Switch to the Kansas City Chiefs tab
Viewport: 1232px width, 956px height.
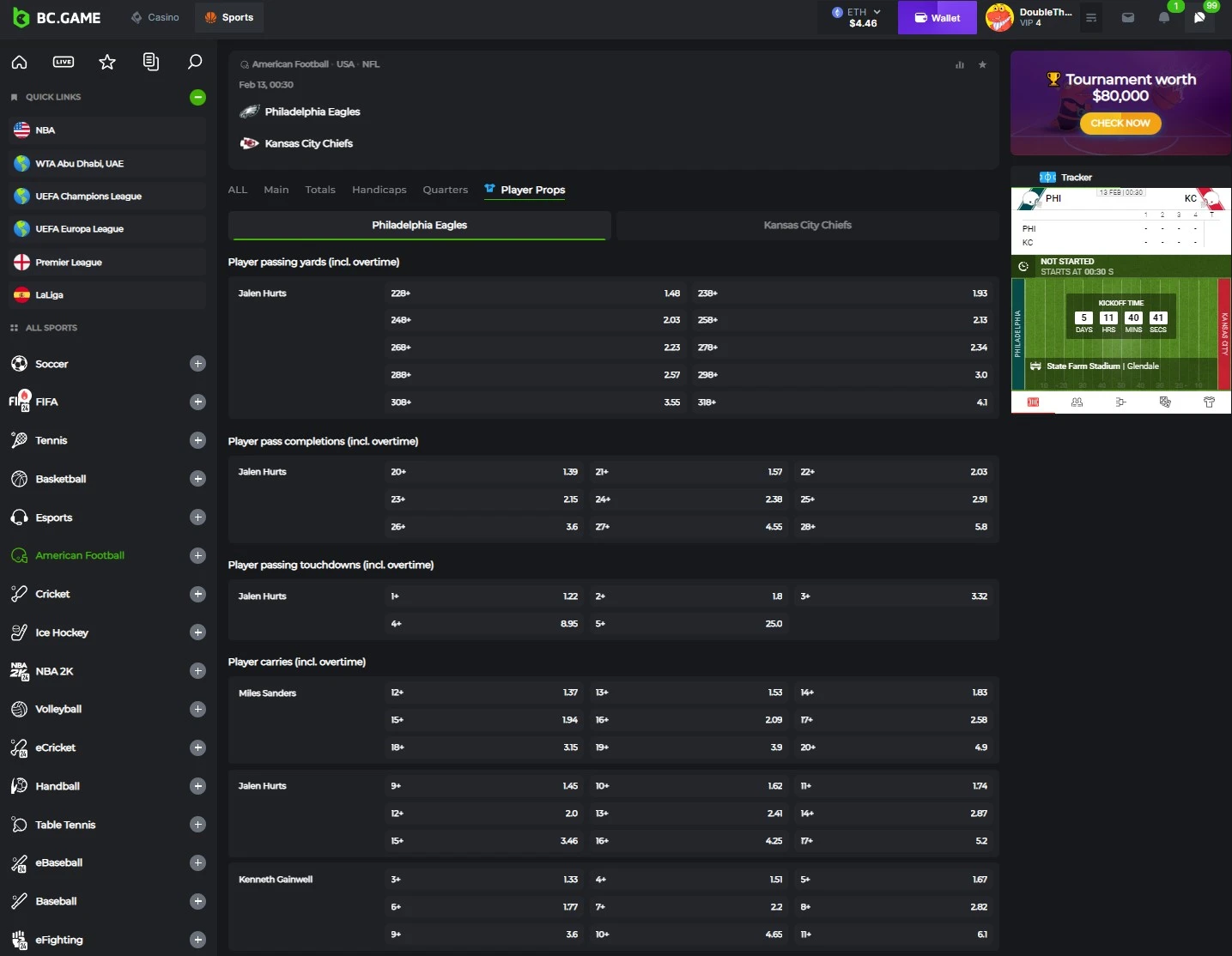pos(807,225)
